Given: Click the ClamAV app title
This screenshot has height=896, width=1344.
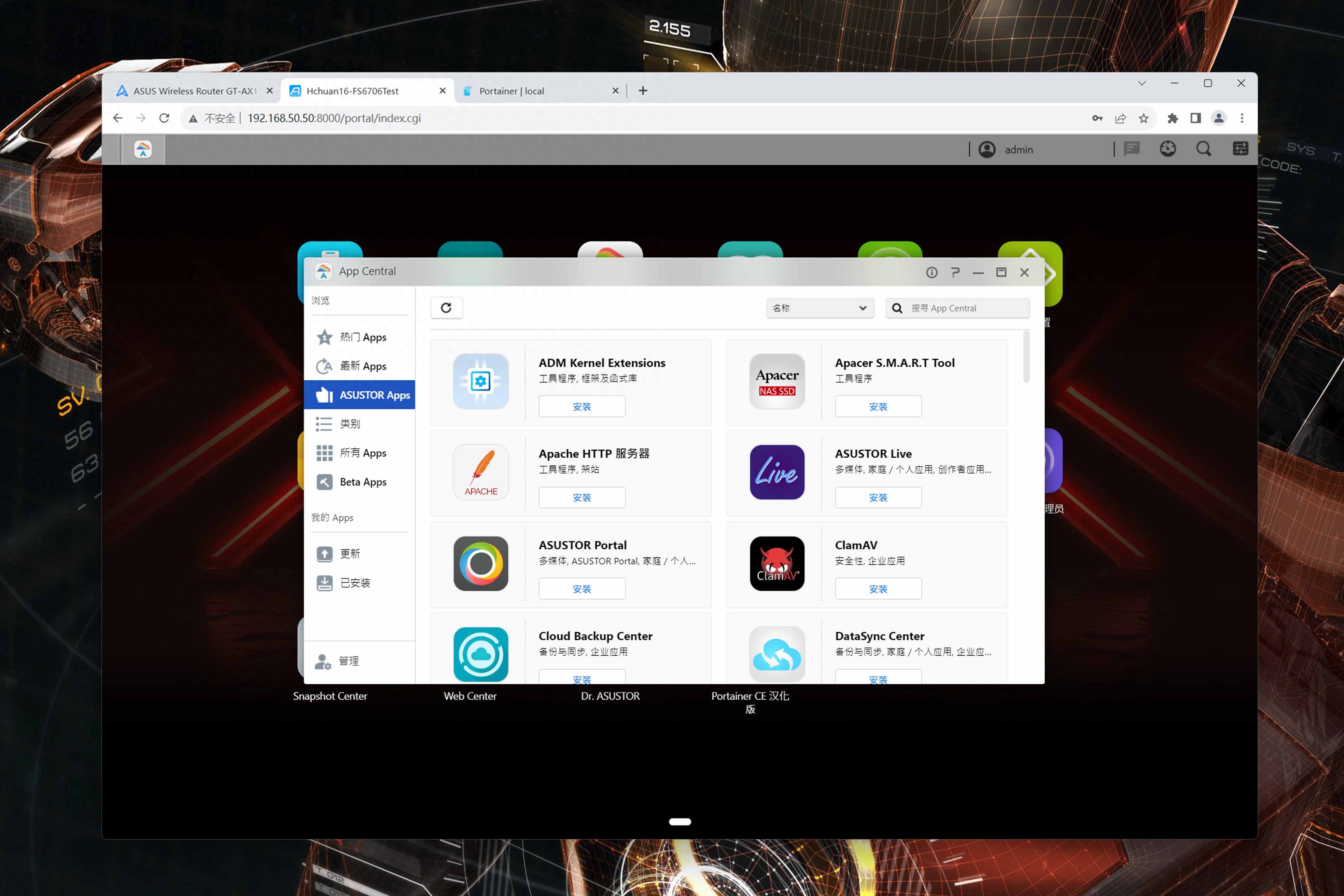Looking at the screenshot, I should point(856,545).
